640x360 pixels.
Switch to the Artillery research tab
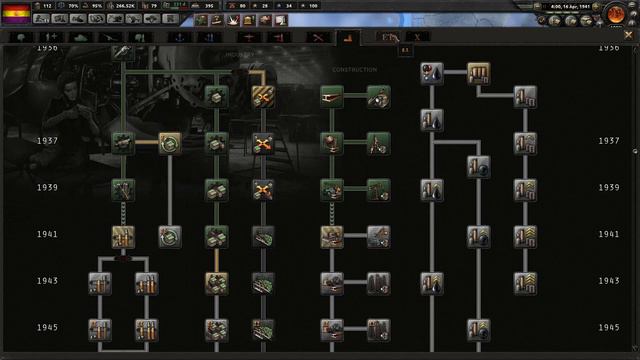(x=110, y=38)
